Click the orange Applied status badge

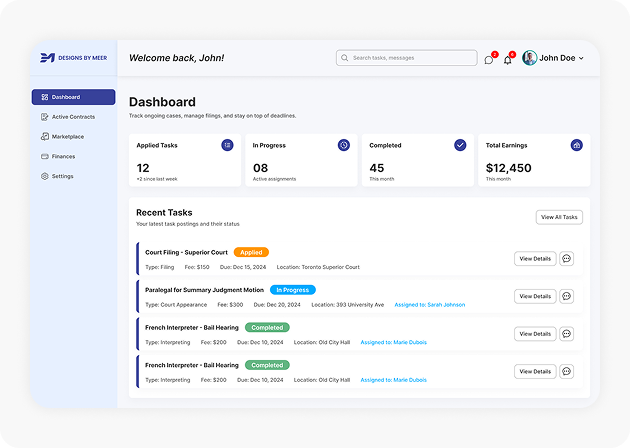[251, 252]
